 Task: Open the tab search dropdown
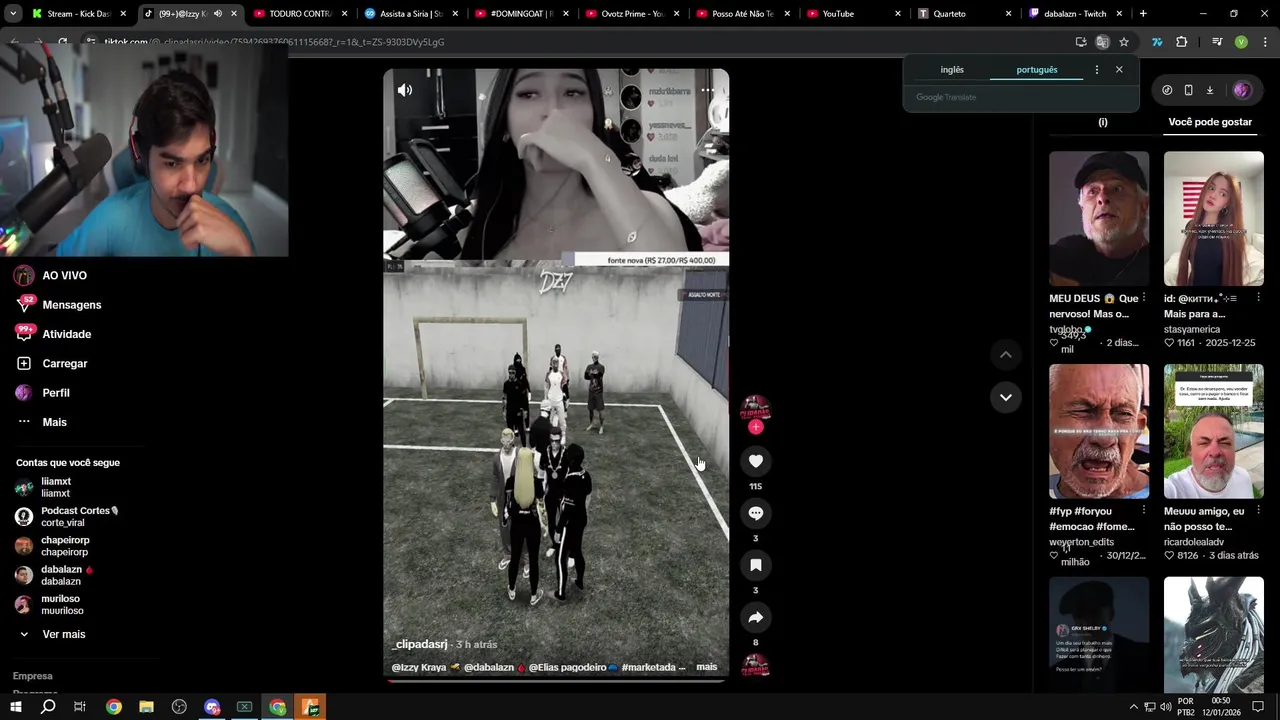[x=12, y=14]
